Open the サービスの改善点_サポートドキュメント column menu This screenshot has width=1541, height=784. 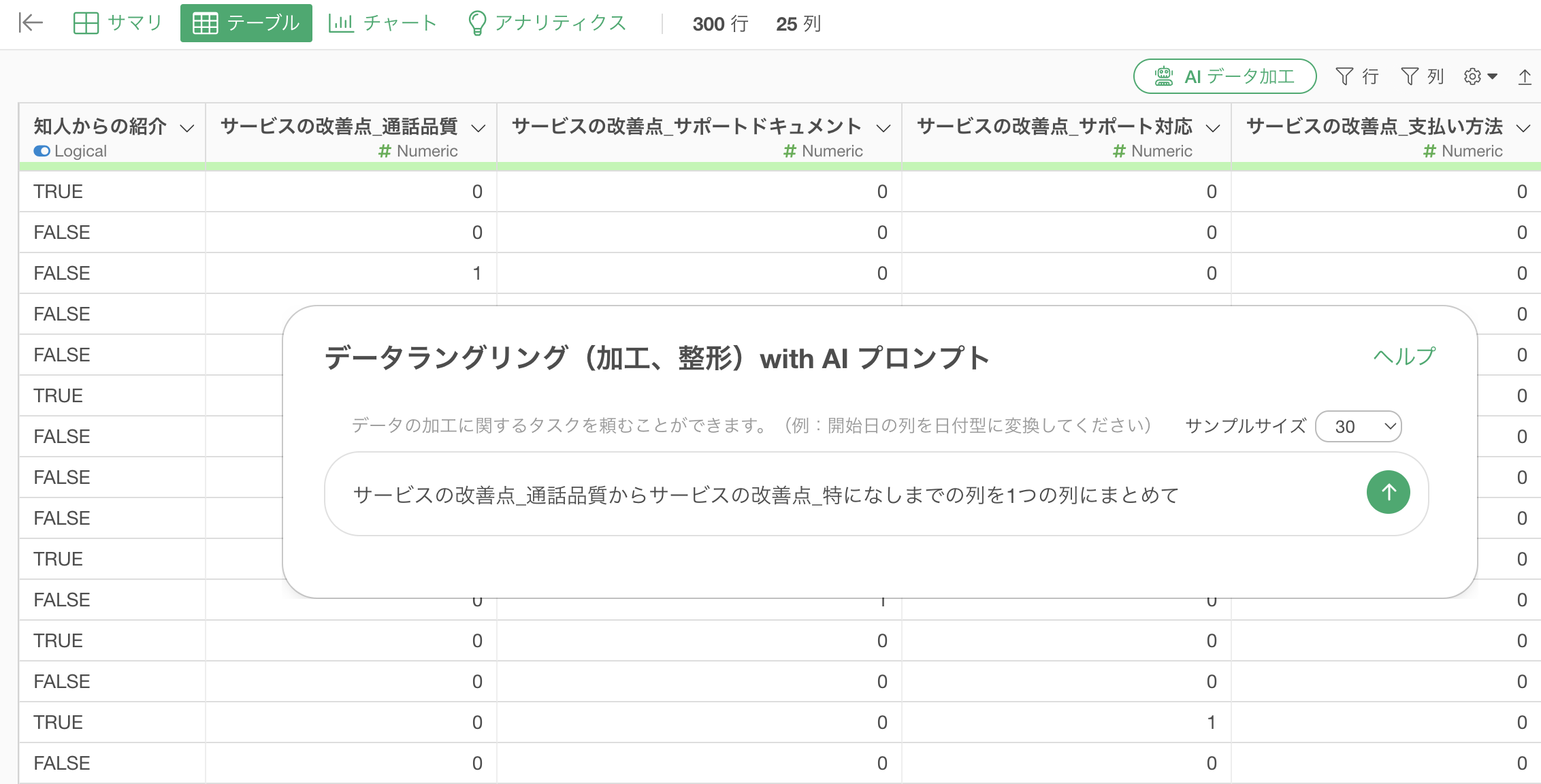click(x=883, y=127)
